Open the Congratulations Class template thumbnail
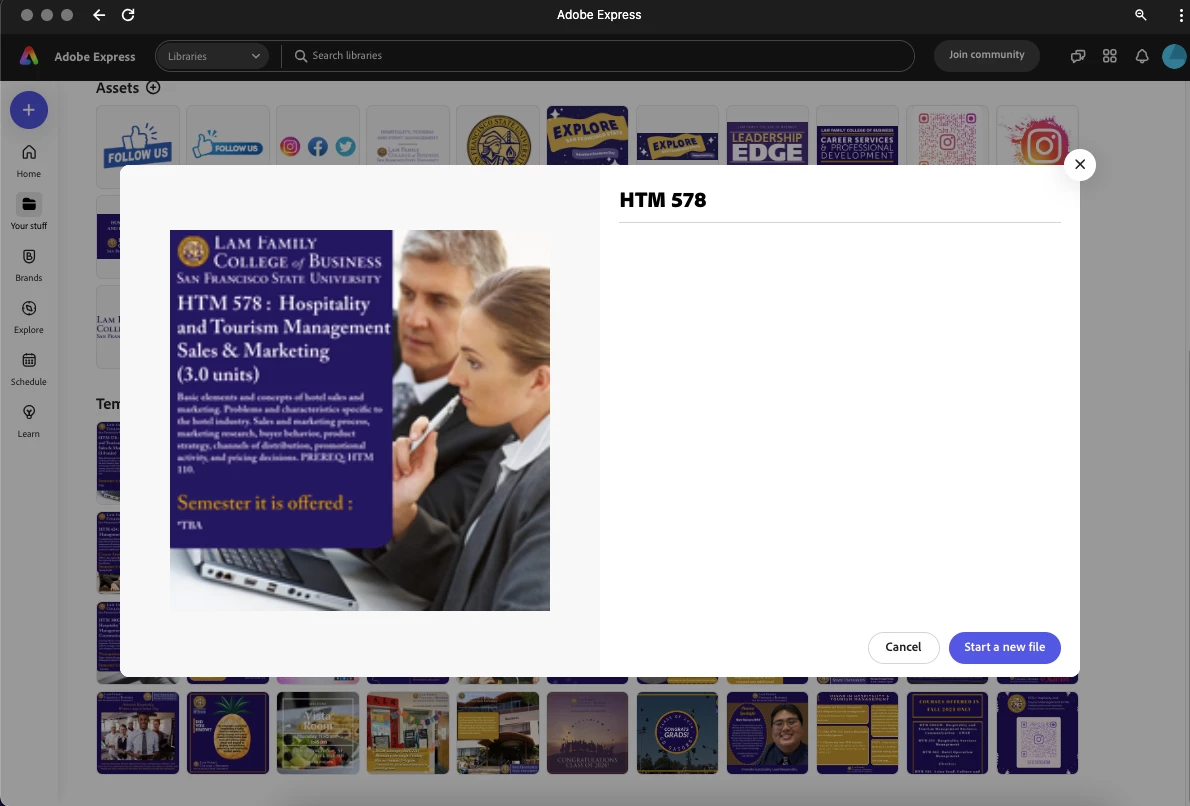 [x=587, y=732]
